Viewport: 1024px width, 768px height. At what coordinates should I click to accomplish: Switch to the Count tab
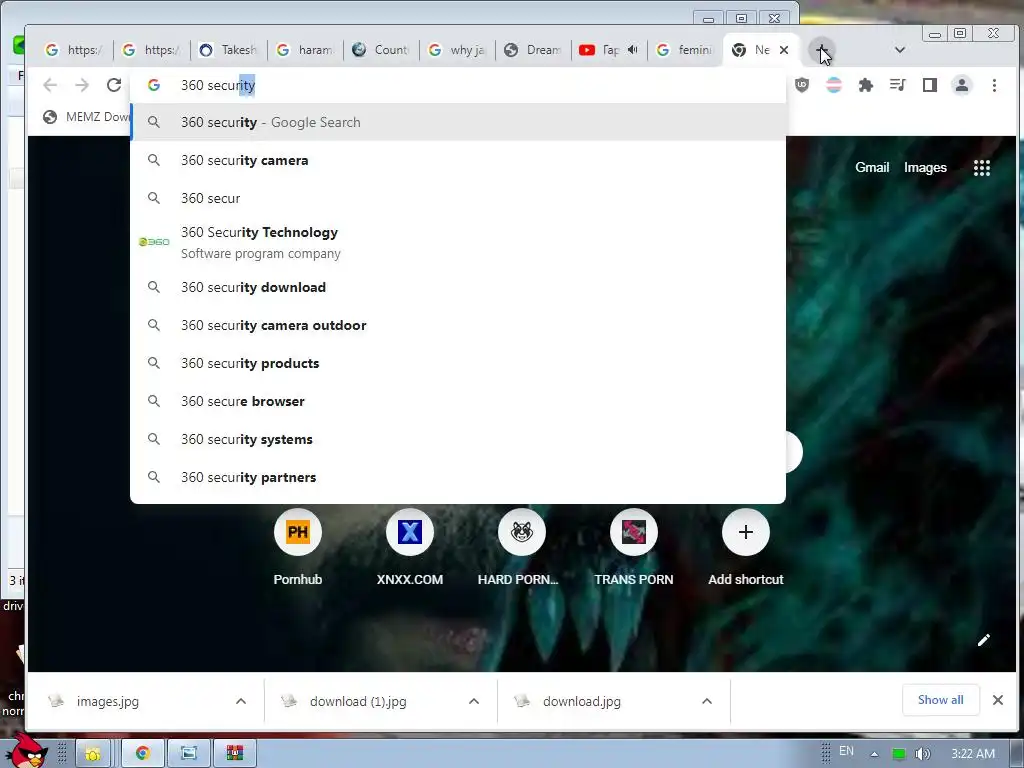point(381,50)
